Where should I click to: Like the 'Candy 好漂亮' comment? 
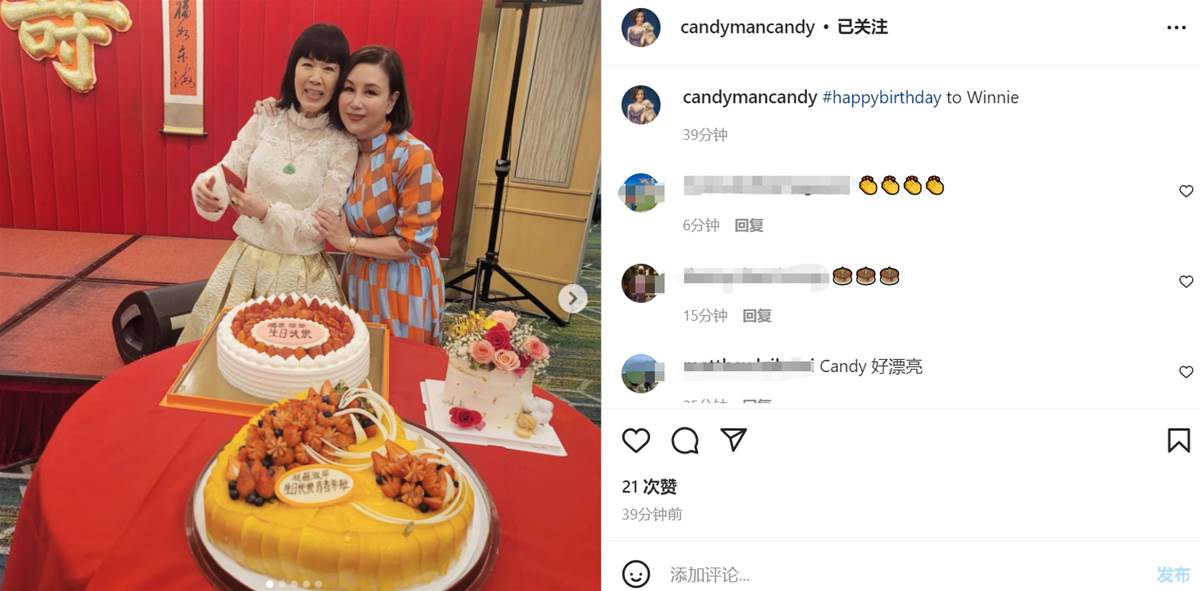1186,372
